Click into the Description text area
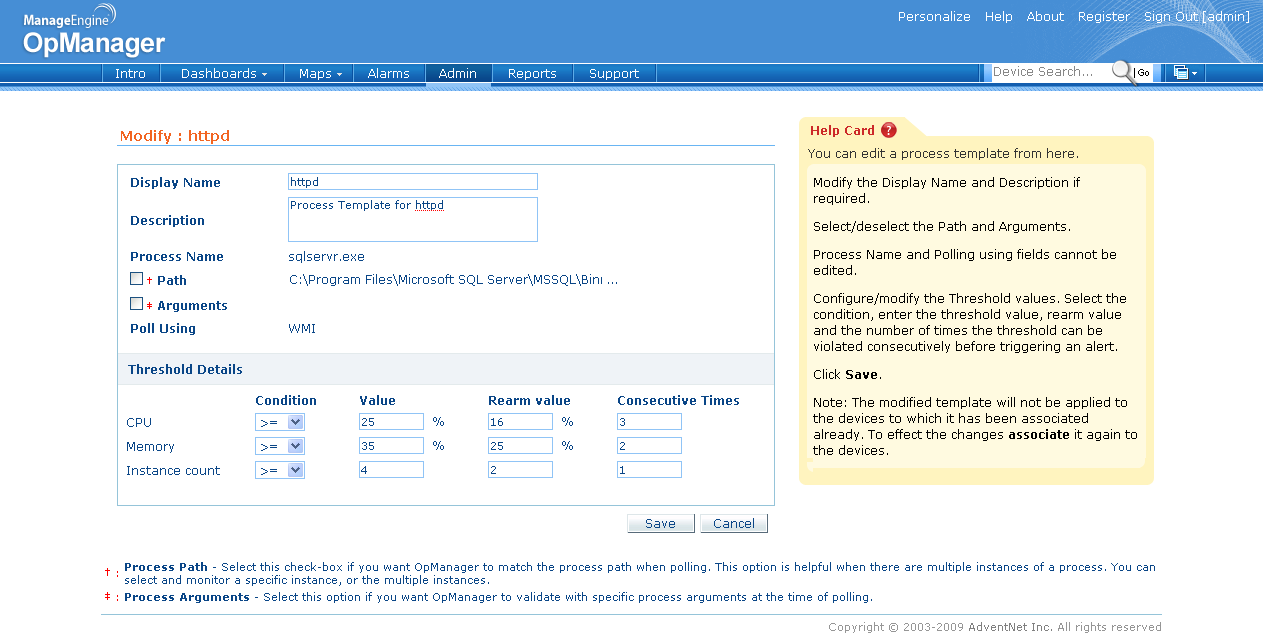The width and height of the screenshot is (1263, 634). click(x=413, y=219)
